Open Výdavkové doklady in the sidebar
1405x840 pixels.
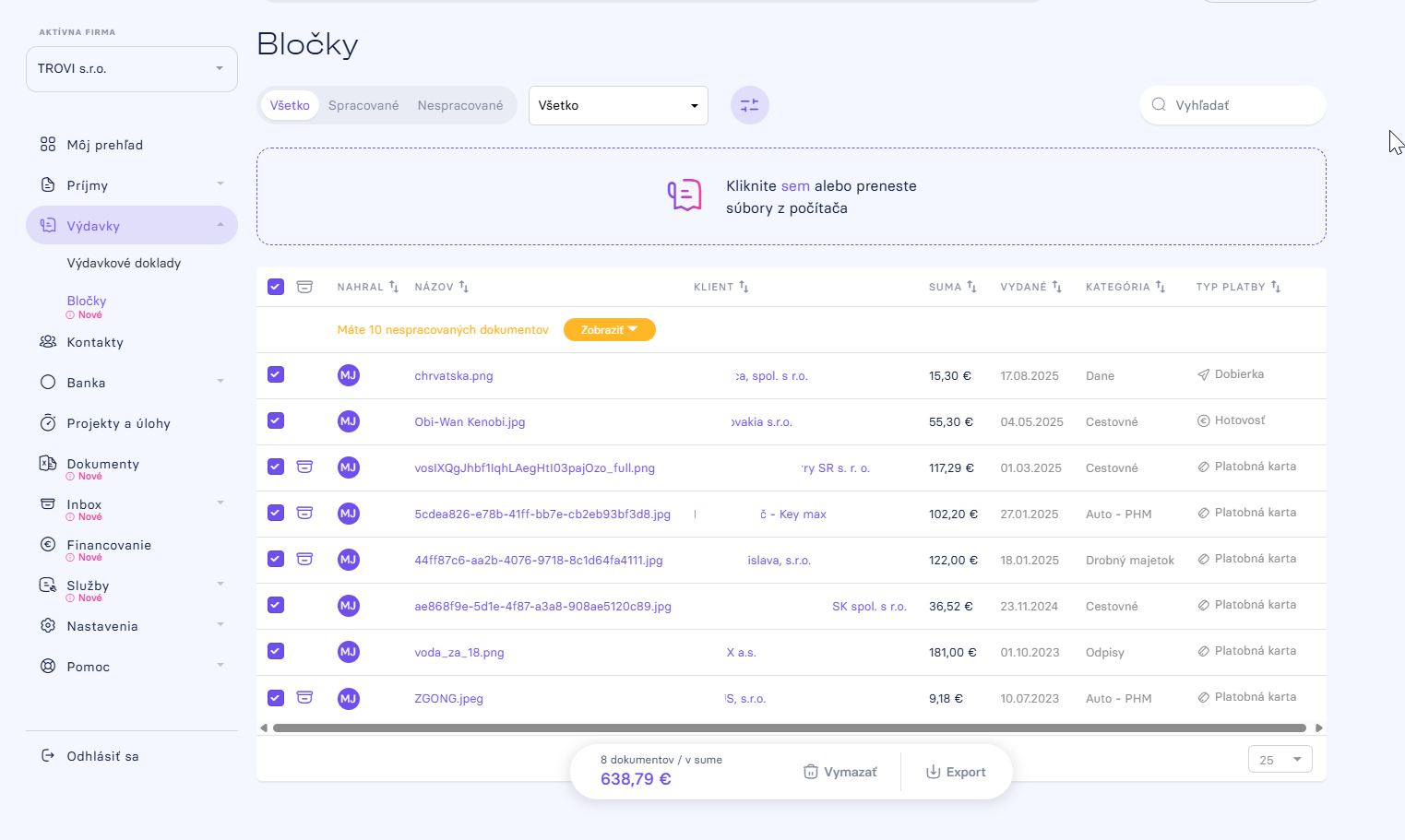tap(124, 263)
